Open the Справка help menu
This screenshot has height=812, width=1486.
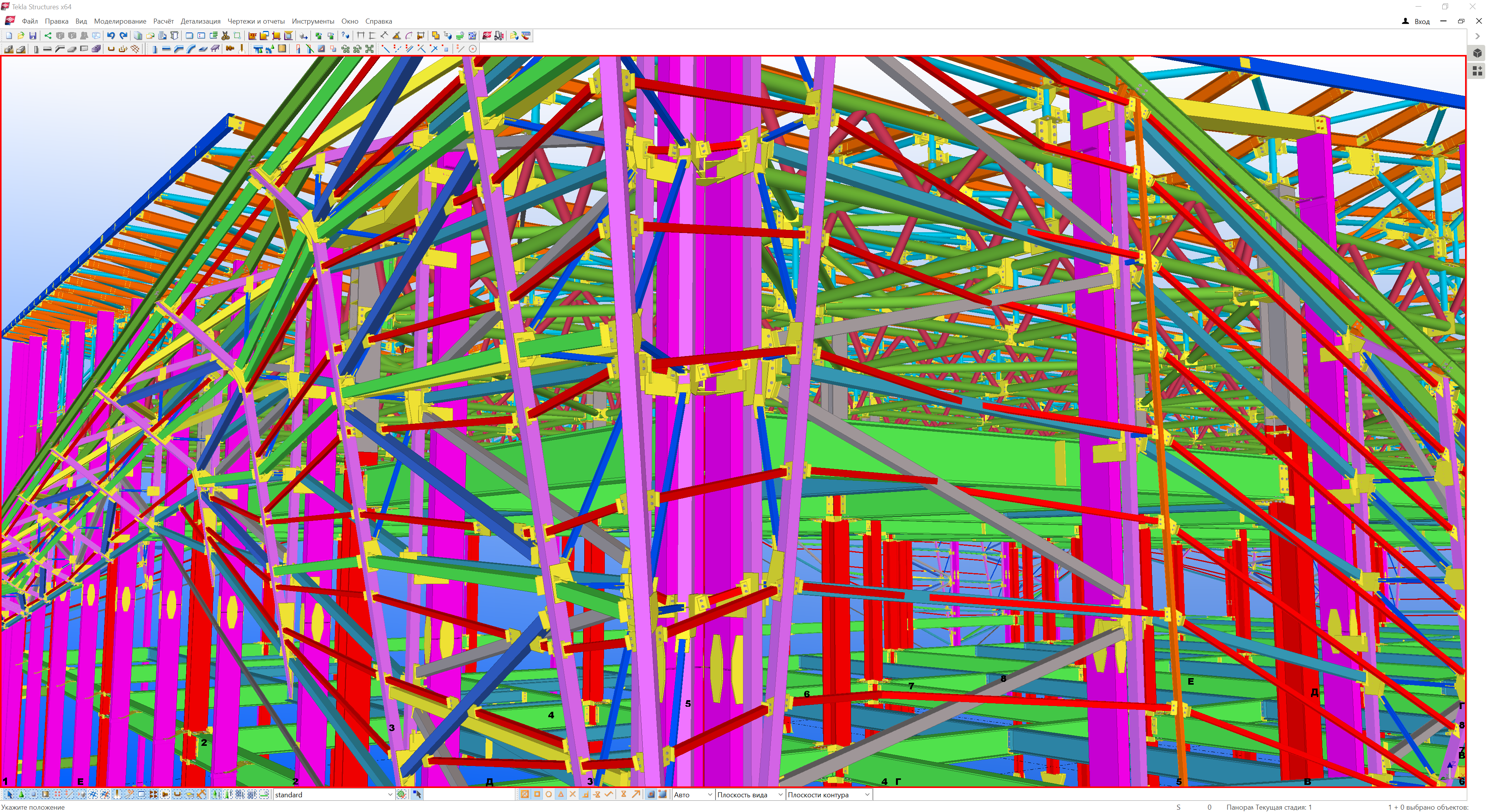pyautogui.click(x=378, y=21)
